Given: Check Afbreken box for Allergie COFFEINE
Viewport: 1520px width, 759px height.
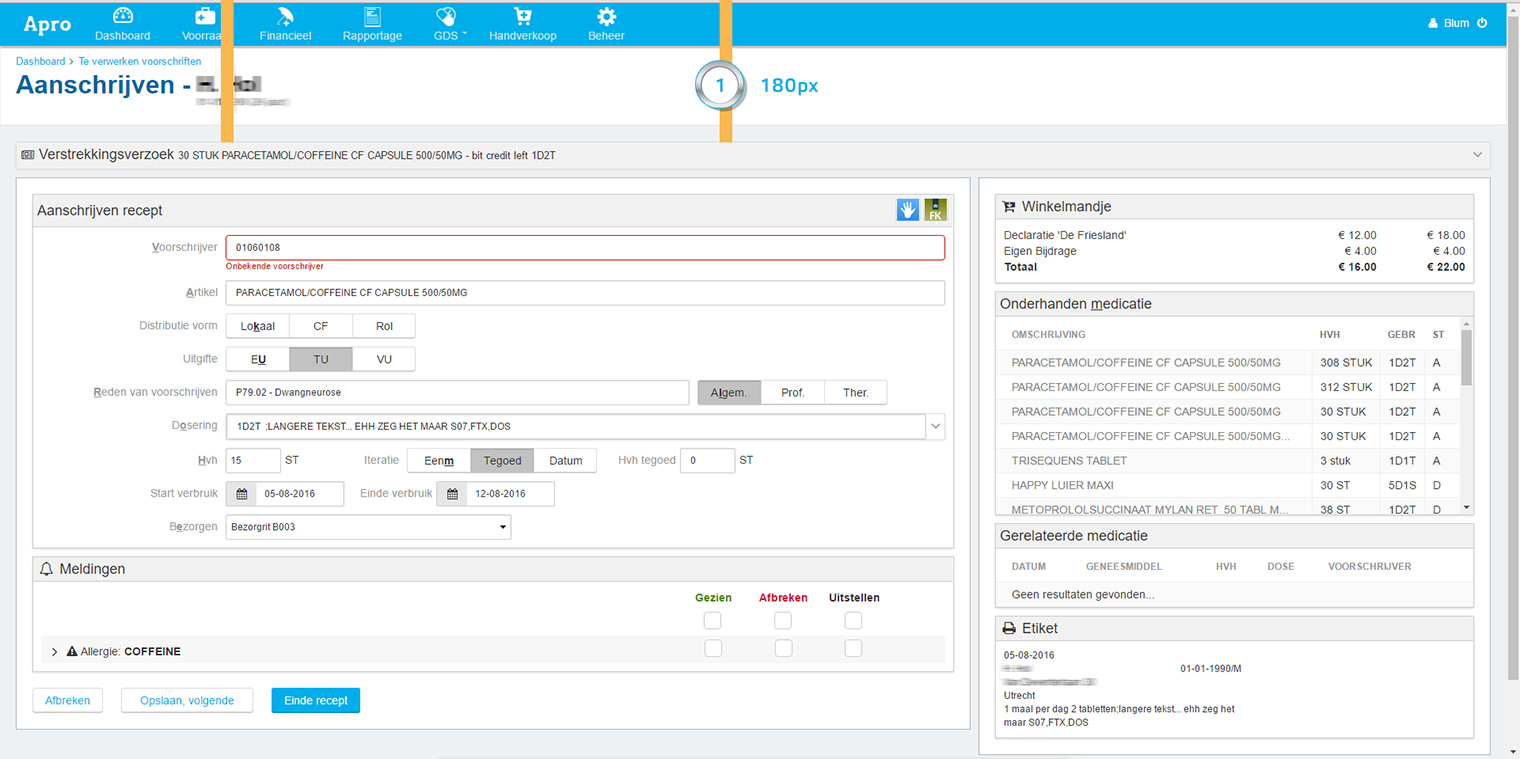Looking at the screenshot, I should (783, 649).
